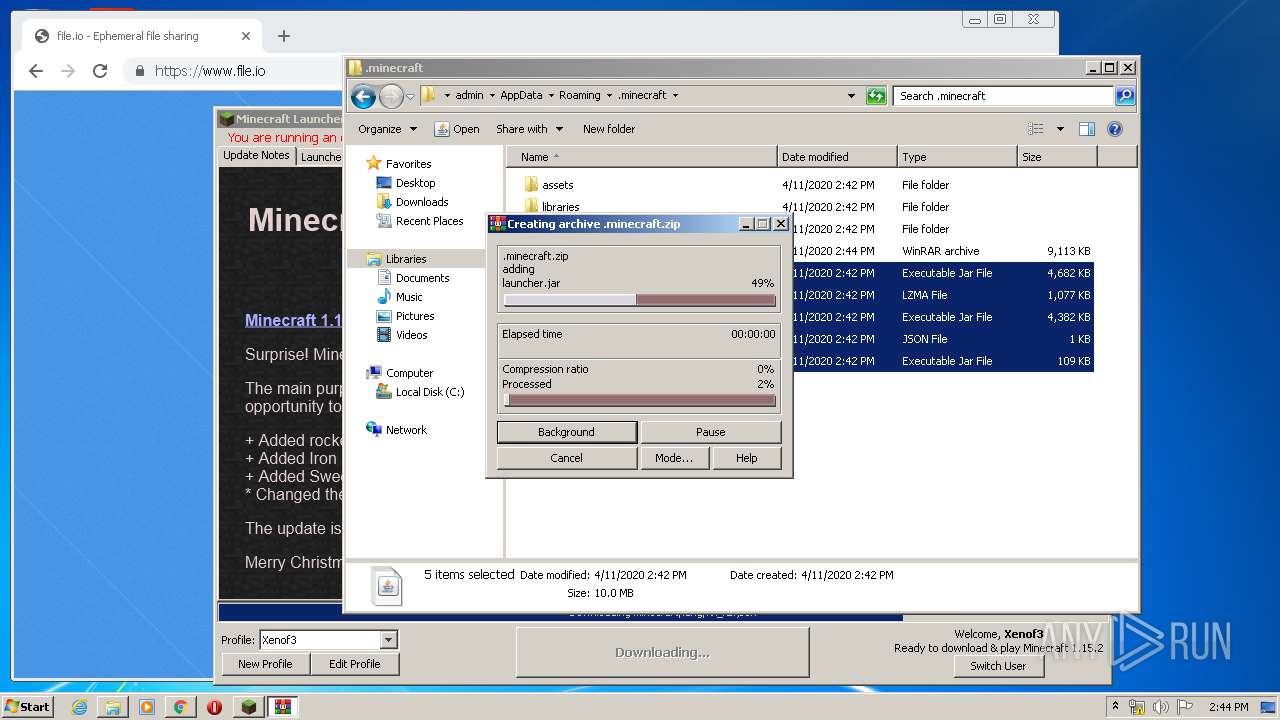
Task: Send archiving to Background
Action: tap(566, 432)
